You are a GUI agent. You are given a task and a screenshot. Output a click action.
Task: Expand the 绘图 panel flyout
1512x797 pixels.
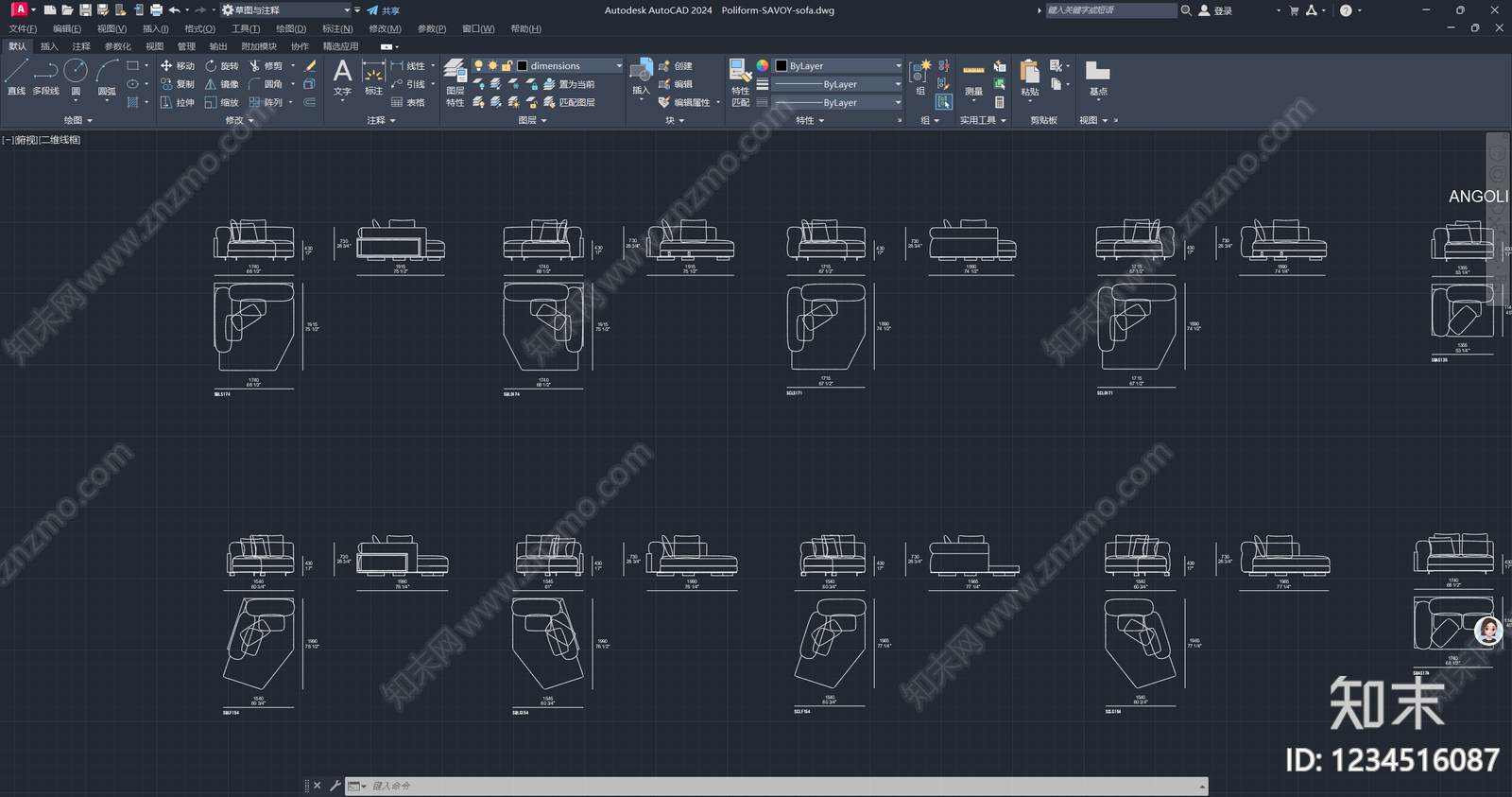[x=78, y=120]
